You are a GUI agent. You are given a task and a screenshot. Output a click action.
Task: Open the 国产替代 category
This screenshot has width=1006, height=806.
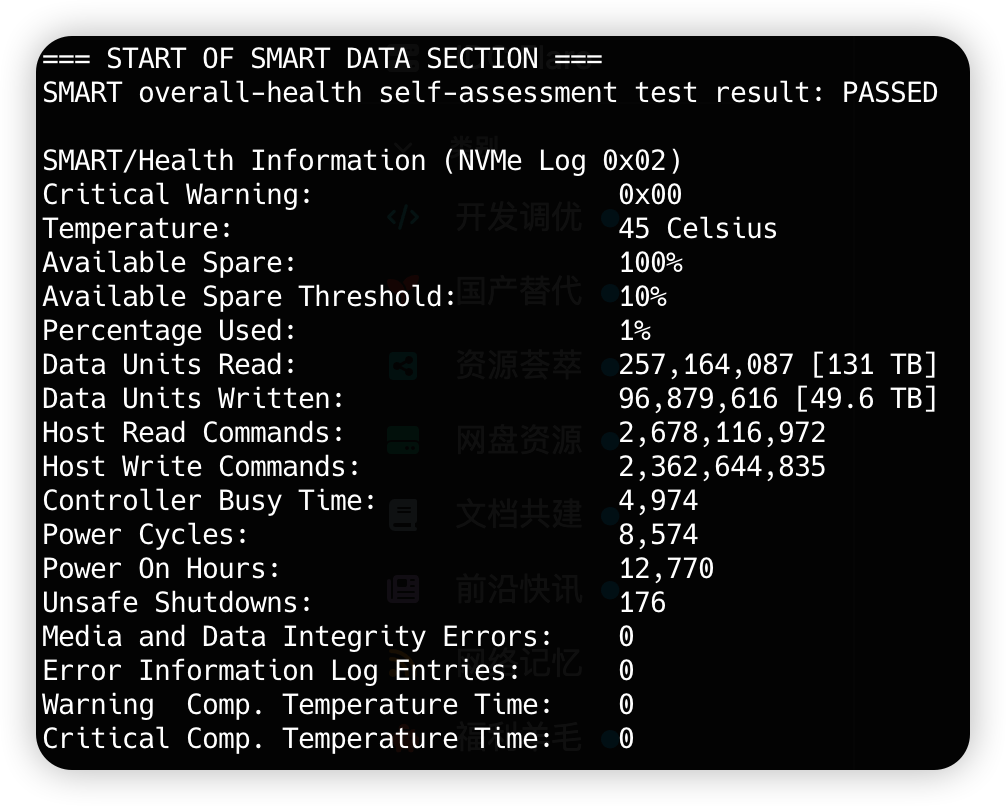click(519, 291)
